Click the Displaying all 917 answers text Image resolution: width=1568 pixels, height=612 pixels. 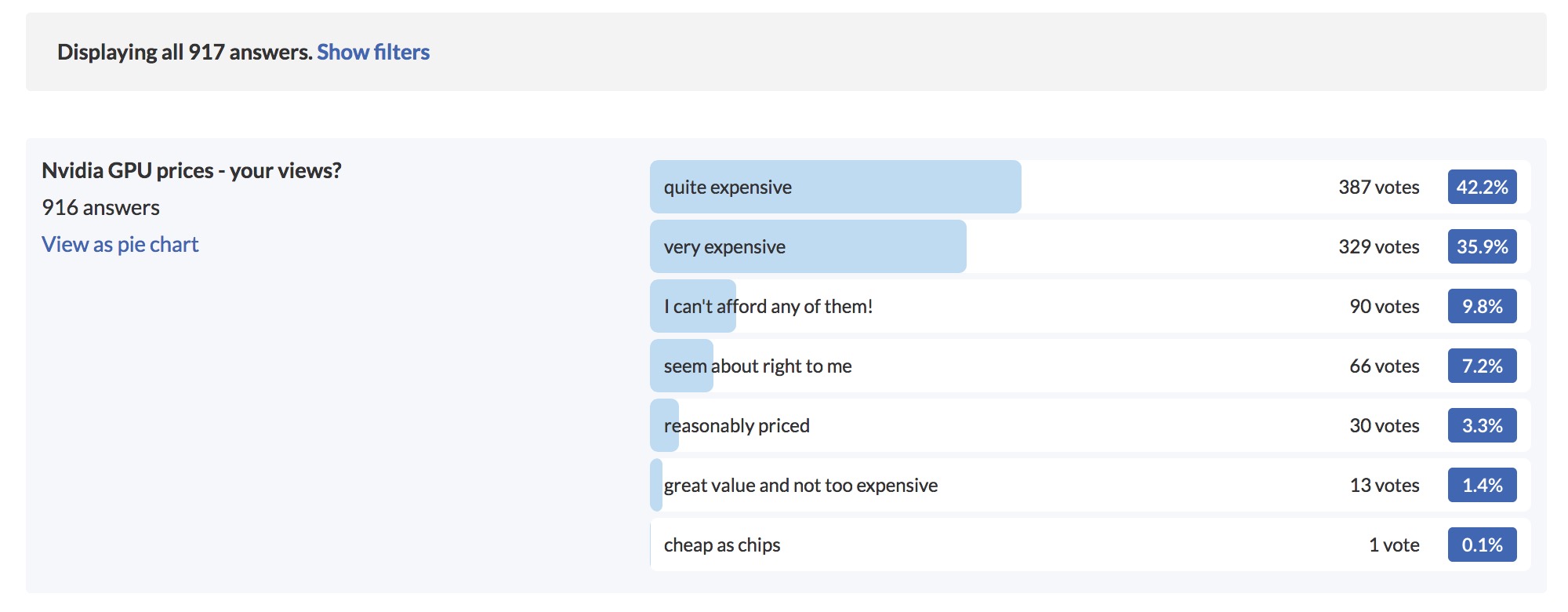pyautogui.click(x=184, y=52)
